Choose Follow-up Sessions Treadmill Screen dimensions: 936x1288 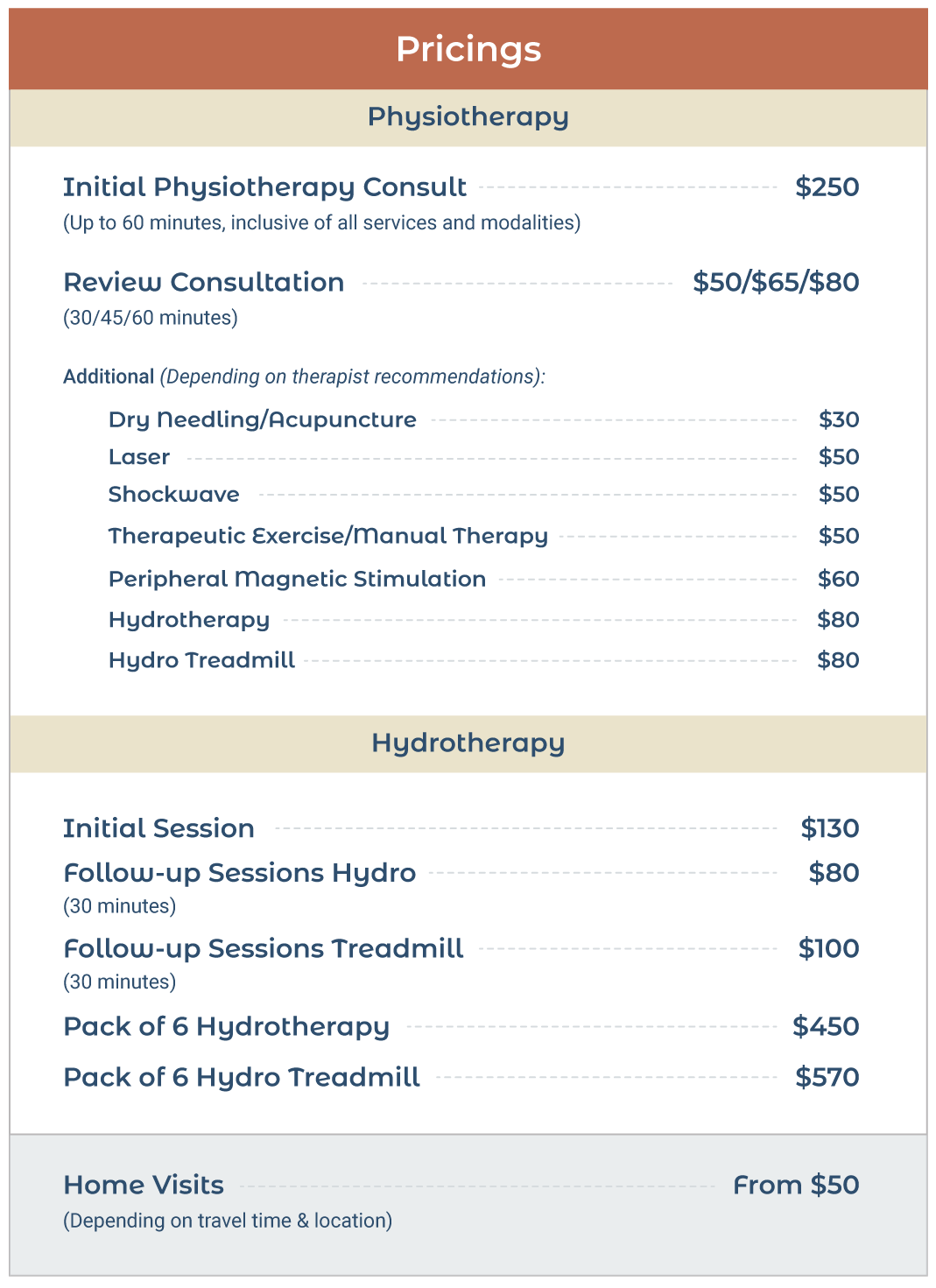tap(264, 948)
